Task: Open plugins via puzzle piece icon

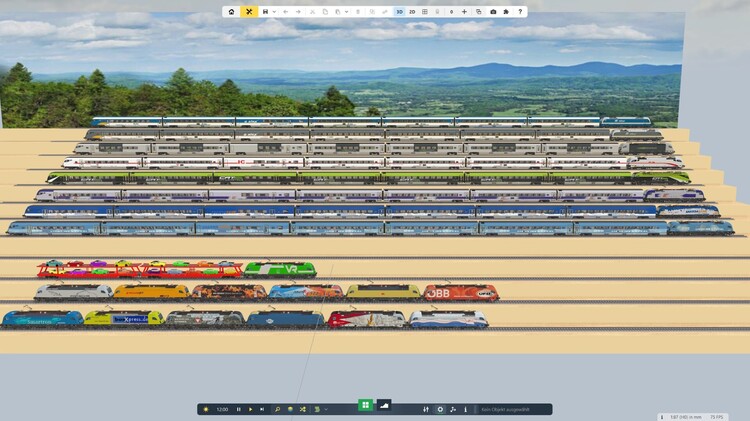Action: pyautogui.click(x=506, y=11)
